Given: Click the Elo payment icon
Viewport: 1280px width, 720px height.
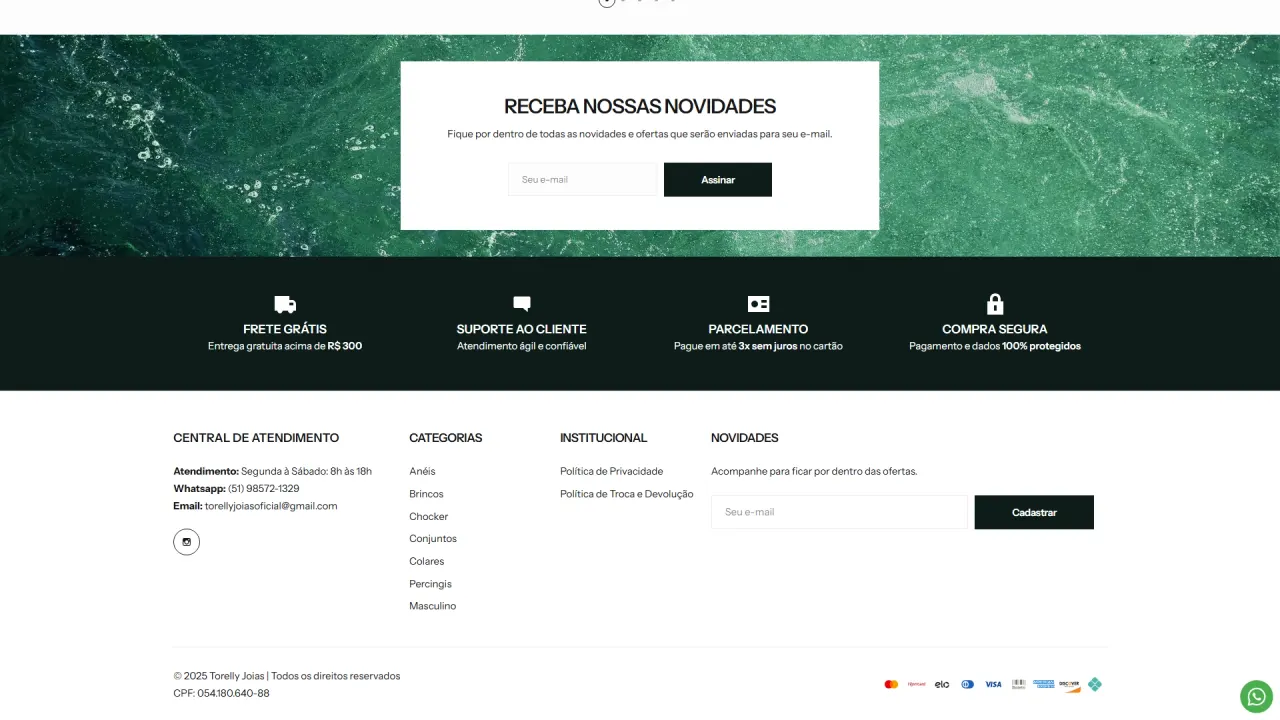Looking at the screenshot, I should pos(942,684).
